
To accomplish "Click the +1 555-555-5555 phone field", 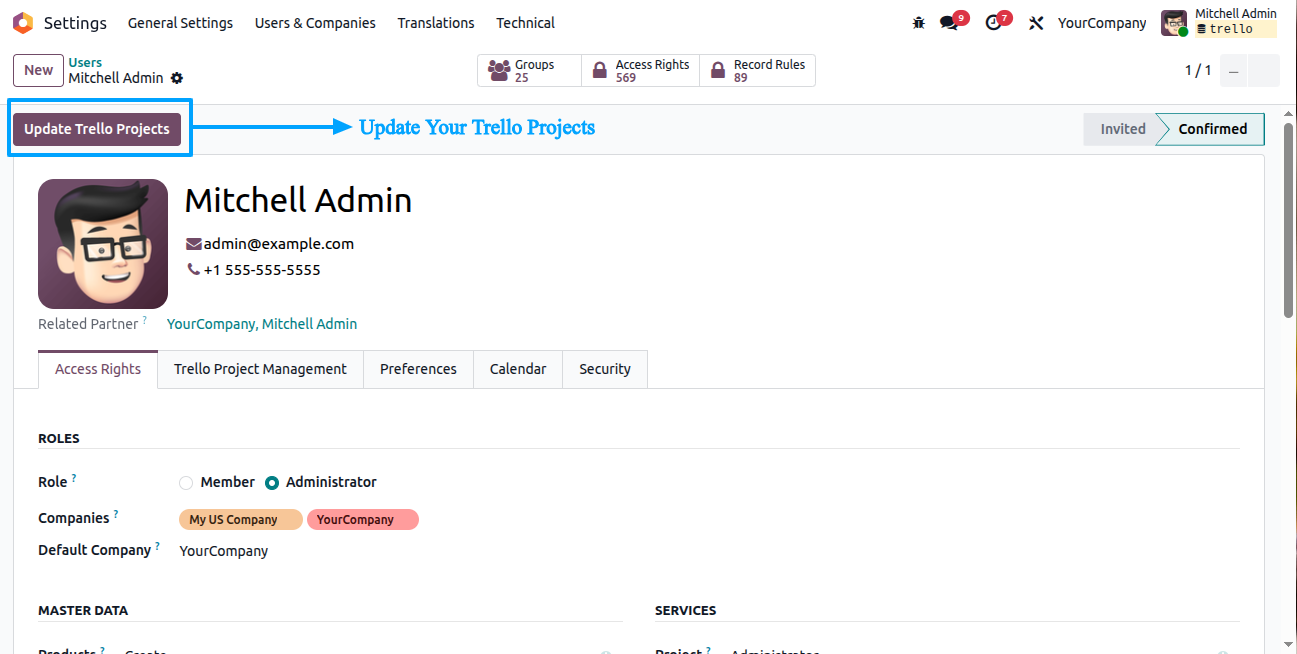I will [262, 270].
